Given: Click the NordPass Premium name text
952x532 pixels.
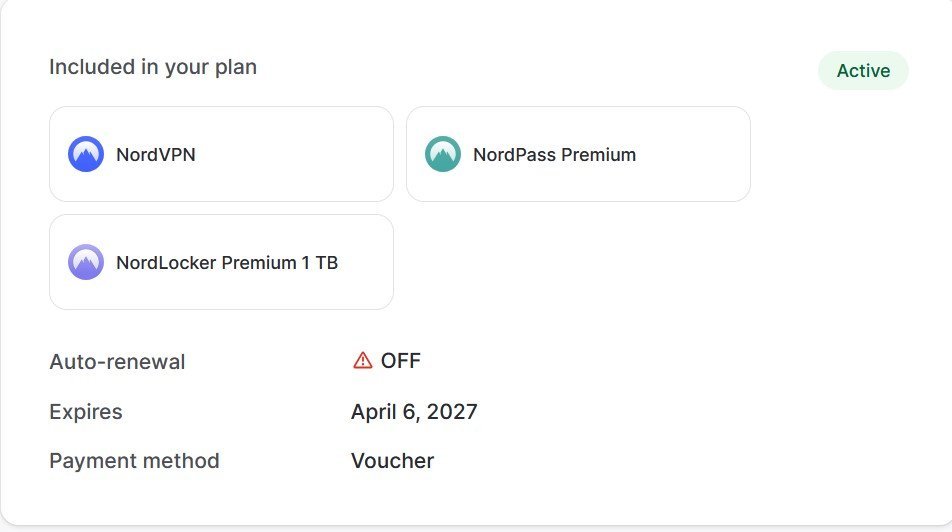Looking at the screenshot, I should 554,155.
